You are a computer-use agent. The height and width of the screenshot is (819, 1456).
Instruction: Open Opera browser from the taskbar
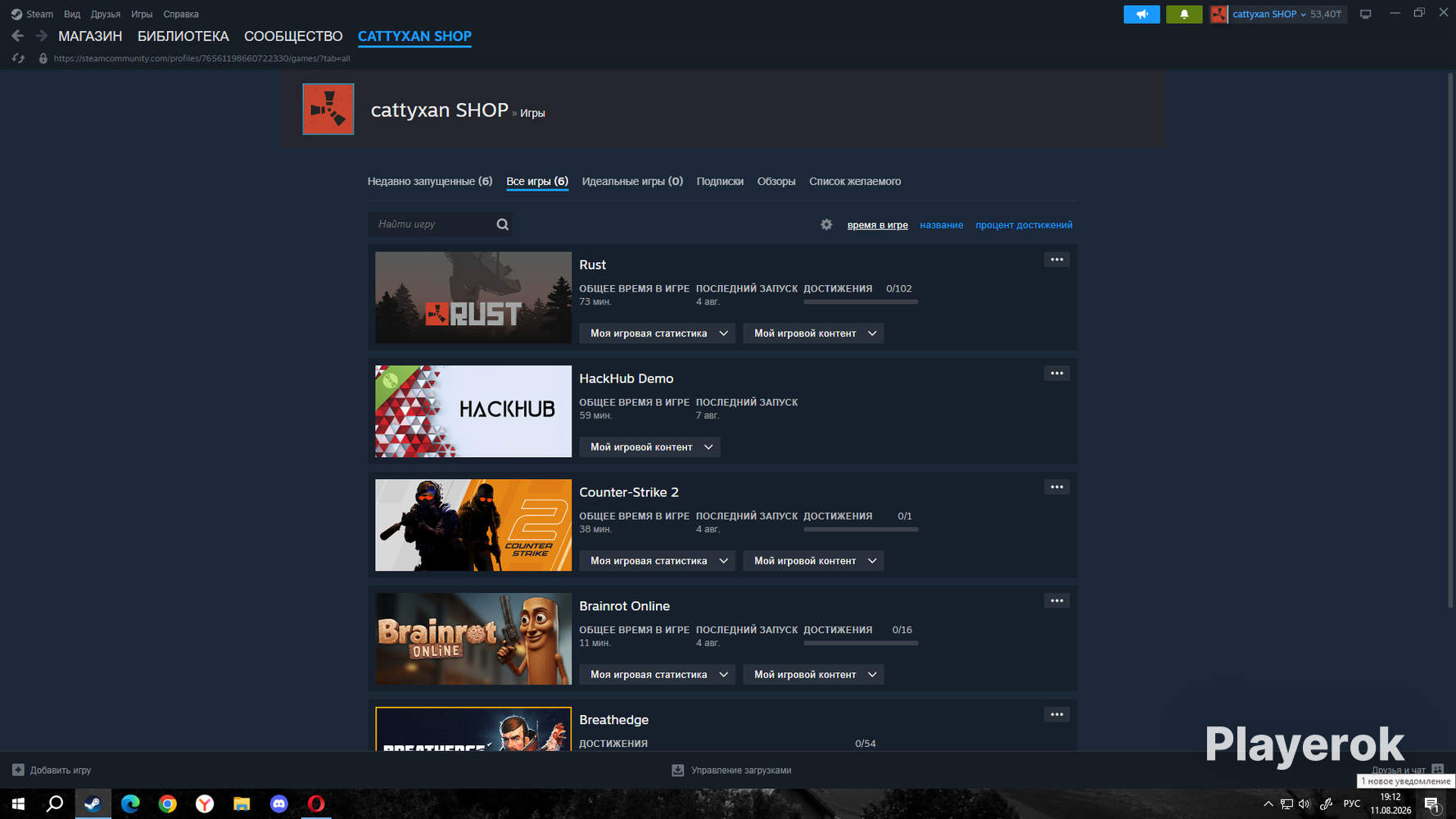click(x=316, y=804)
